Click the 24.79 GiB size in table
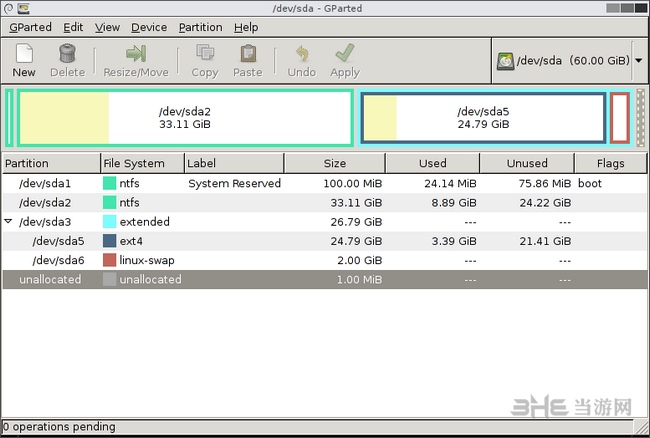The width and height of the screenshot is (650, 438). pyautogui.click(x=356, y=241)
